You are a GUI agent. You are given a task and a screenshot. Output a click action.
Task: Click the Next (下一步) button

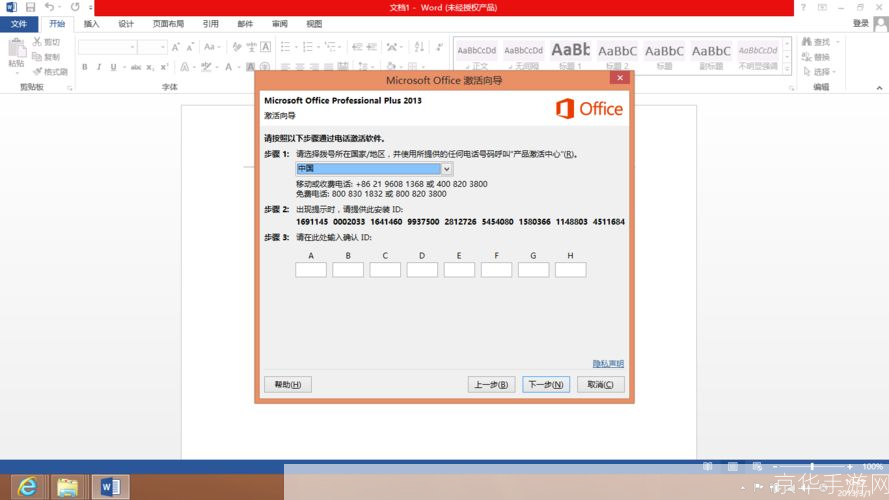click(x=546, y=384)
